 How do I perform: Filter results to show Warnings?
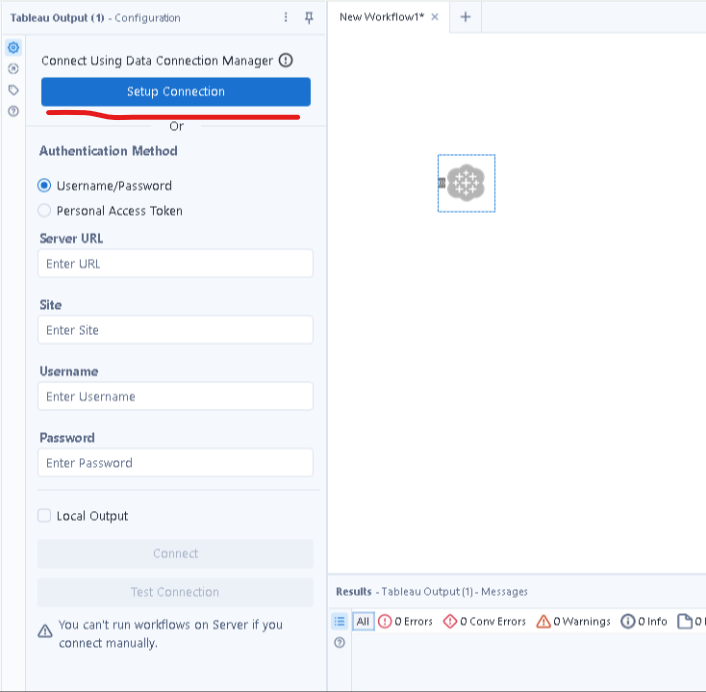click(573, 621)
